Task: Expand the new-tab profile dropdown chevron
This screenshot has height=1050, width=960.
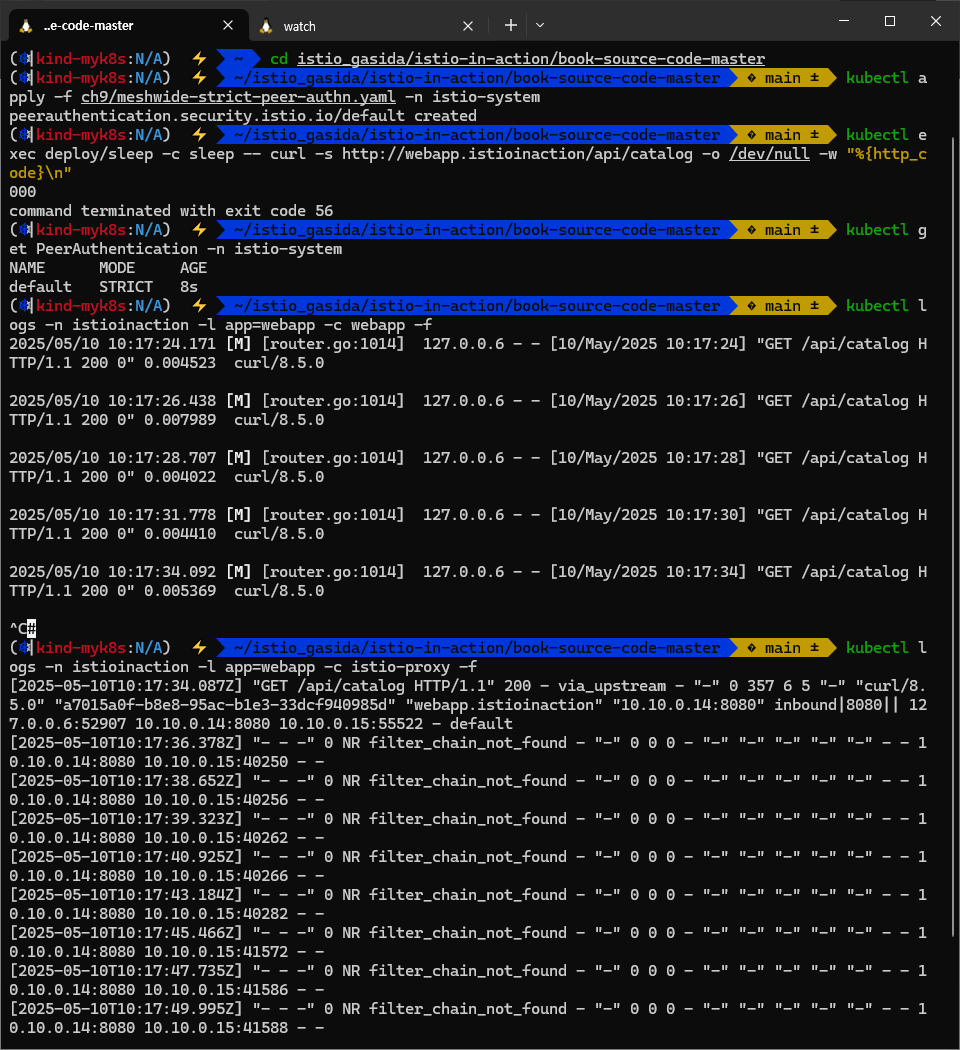Action: [x=540, y=25]
